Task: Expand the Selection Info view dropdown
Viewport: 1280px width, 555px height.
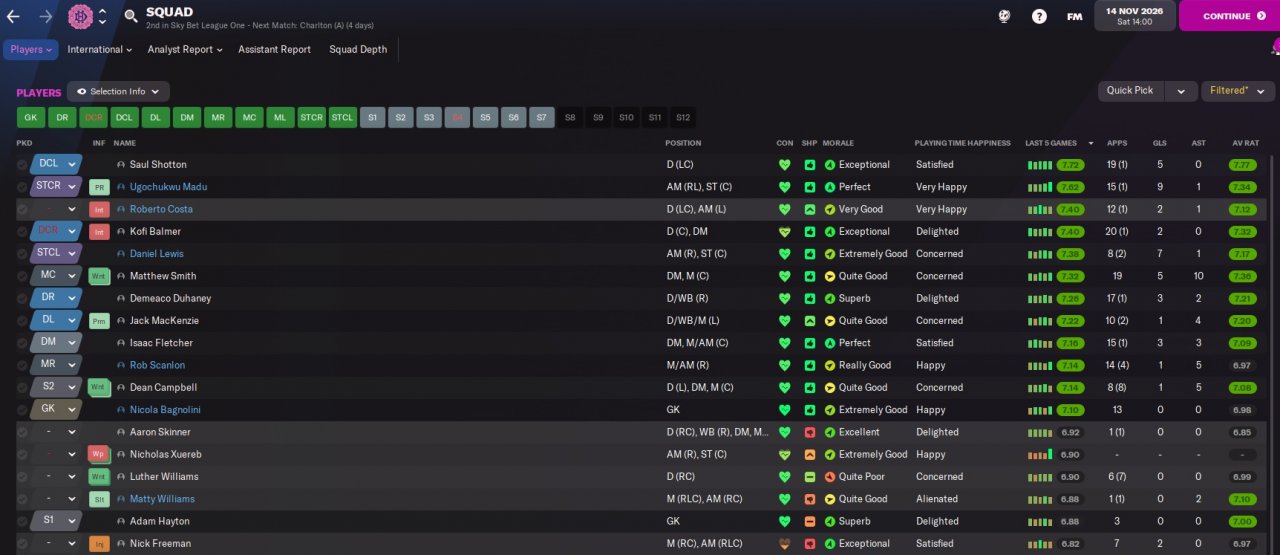Action: tap(118, 91)
